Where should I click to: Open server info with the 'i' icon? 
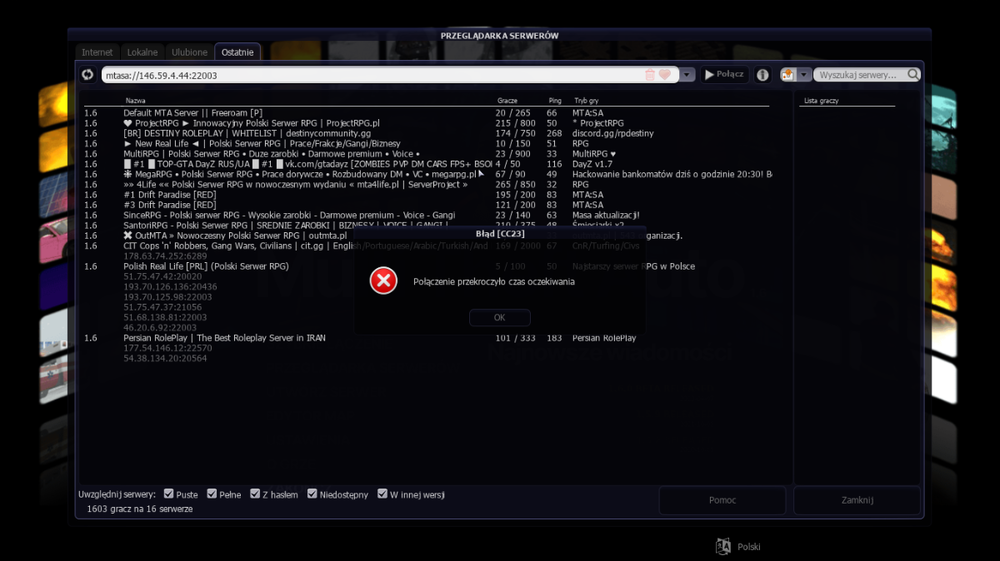pyautogui.click(x=763, y=75)
